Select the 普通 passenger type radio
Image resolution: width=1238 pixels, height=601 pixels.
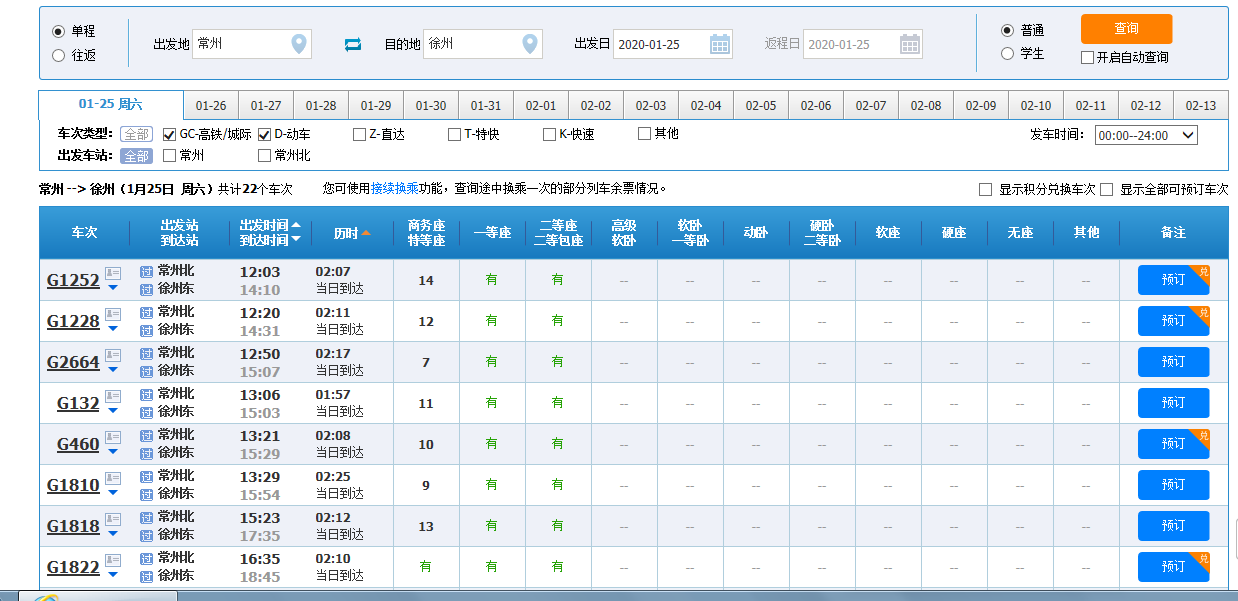pyautogui.click(x=1007, y=30)
